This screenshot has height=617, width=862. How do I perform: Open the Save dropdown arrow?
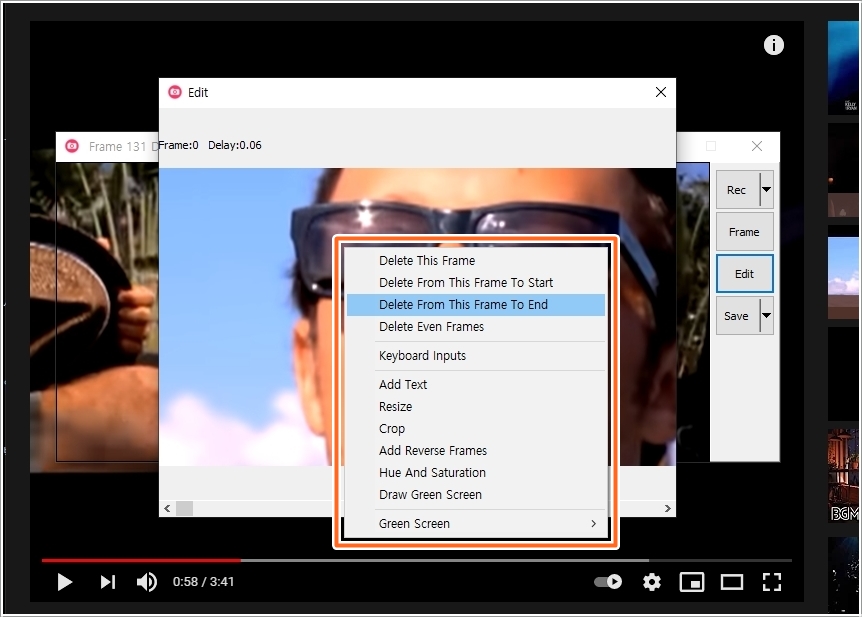click(x=766, y=316)
